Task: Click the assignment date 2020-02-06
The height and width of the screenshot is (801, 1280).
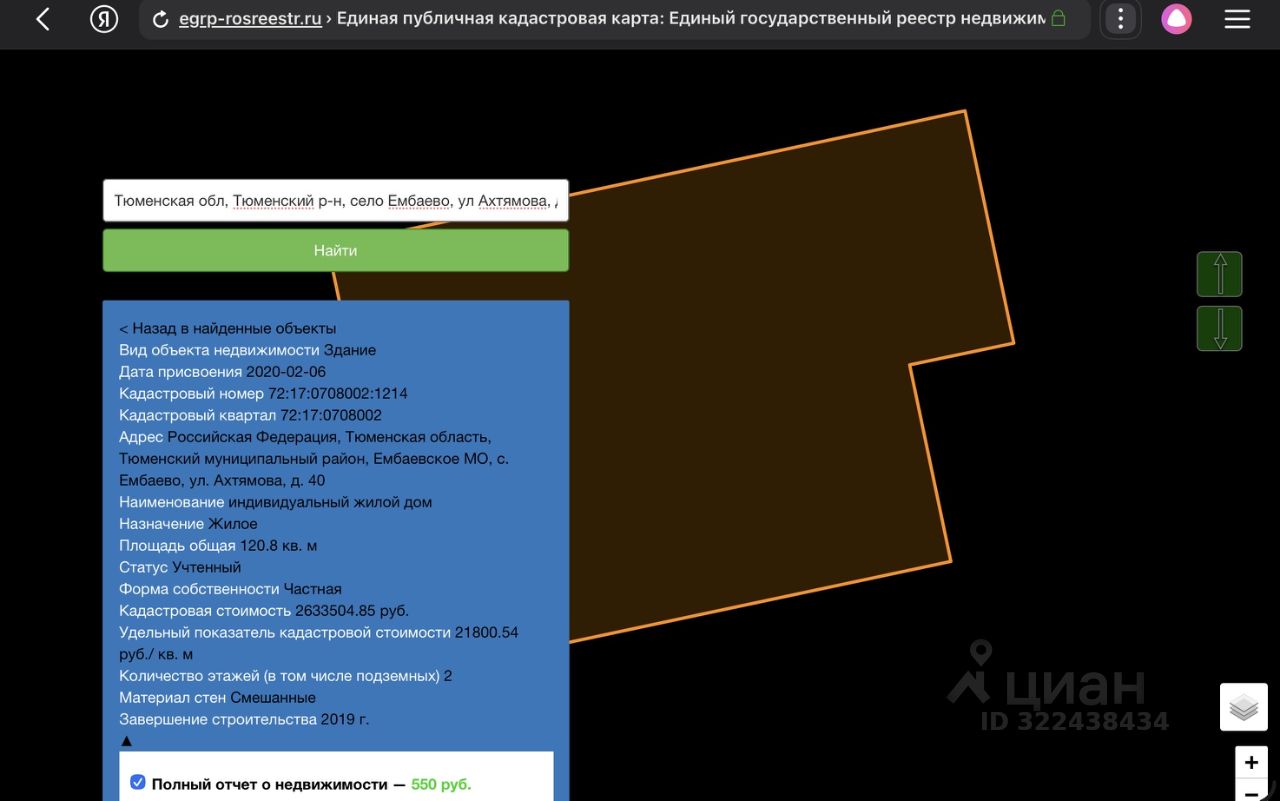Action: 286,371
